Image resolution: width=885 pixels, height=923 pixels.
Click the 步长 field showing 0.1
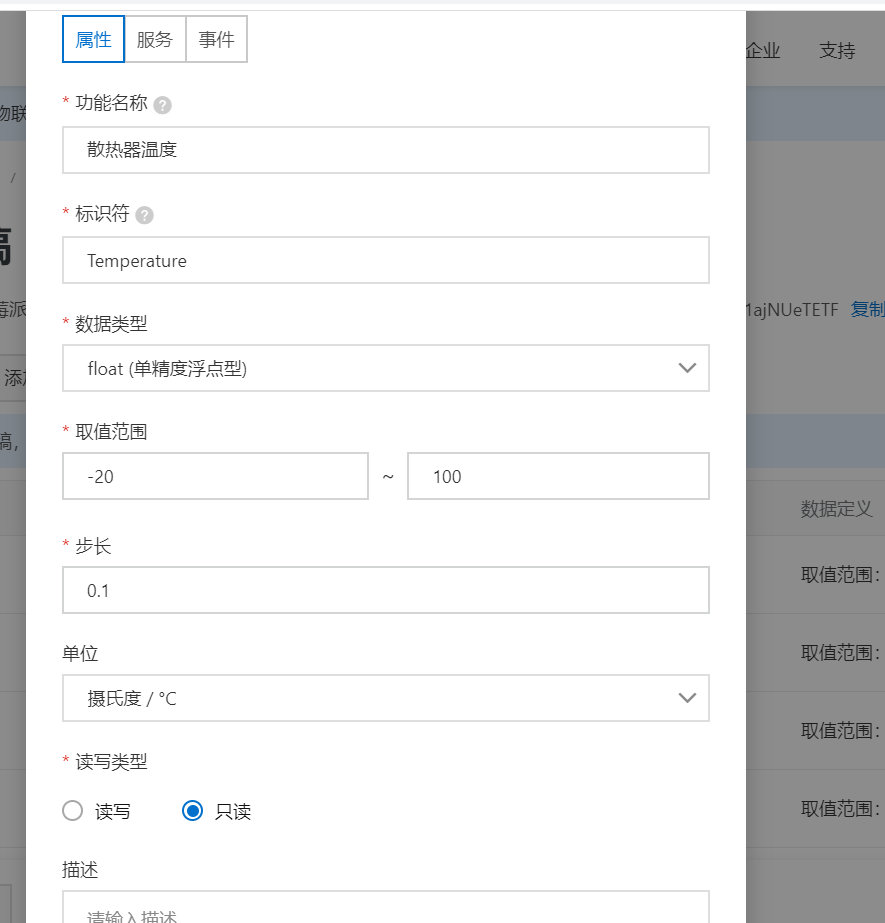click(385, 590)
